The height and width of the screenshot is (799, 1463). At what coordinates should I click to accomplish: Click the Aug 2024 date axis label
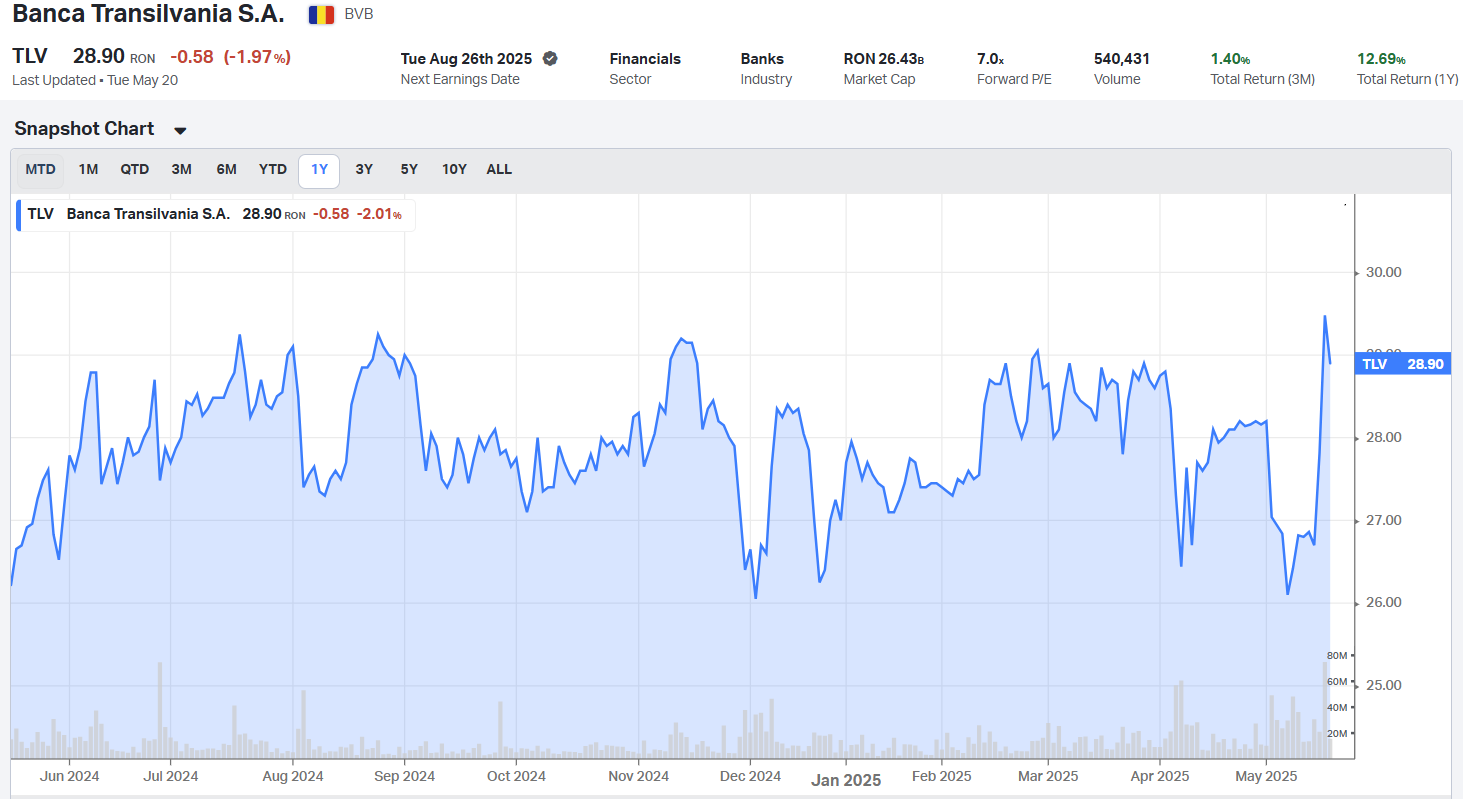tap(292, 776)
